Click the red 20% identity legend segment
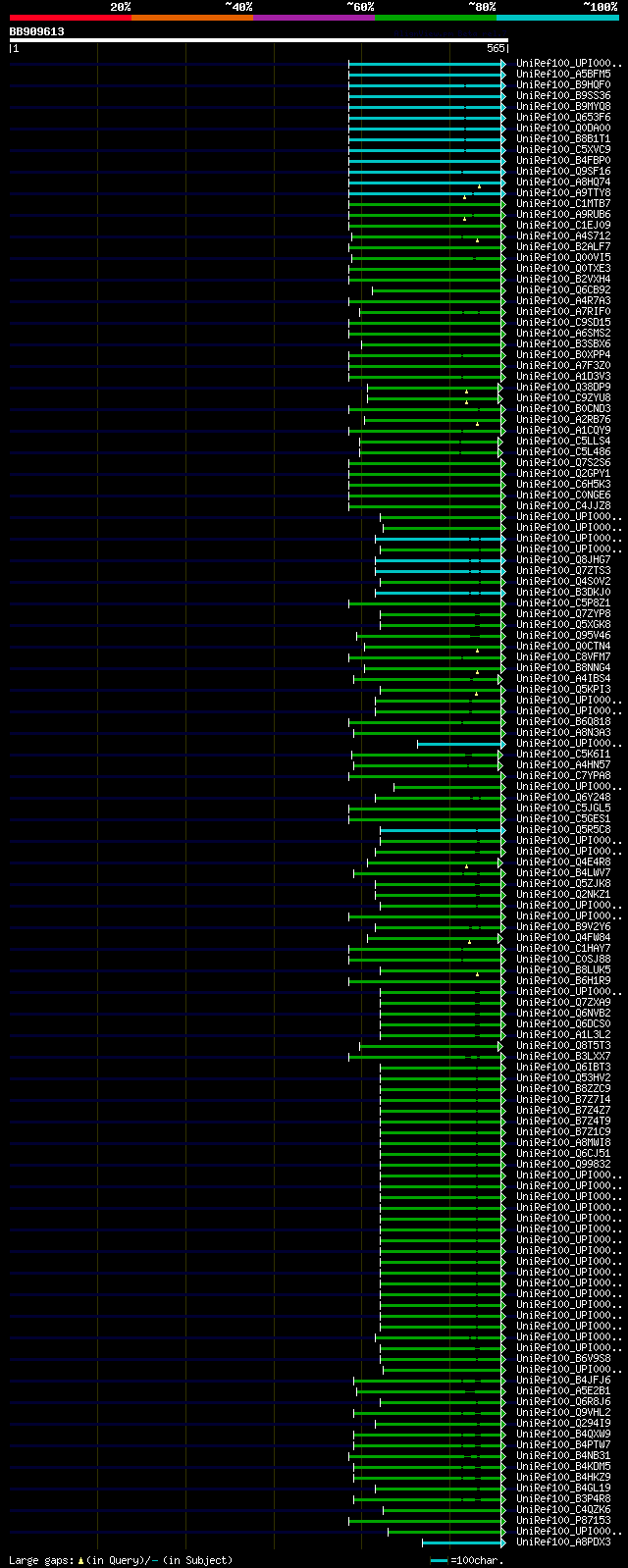 70,17
